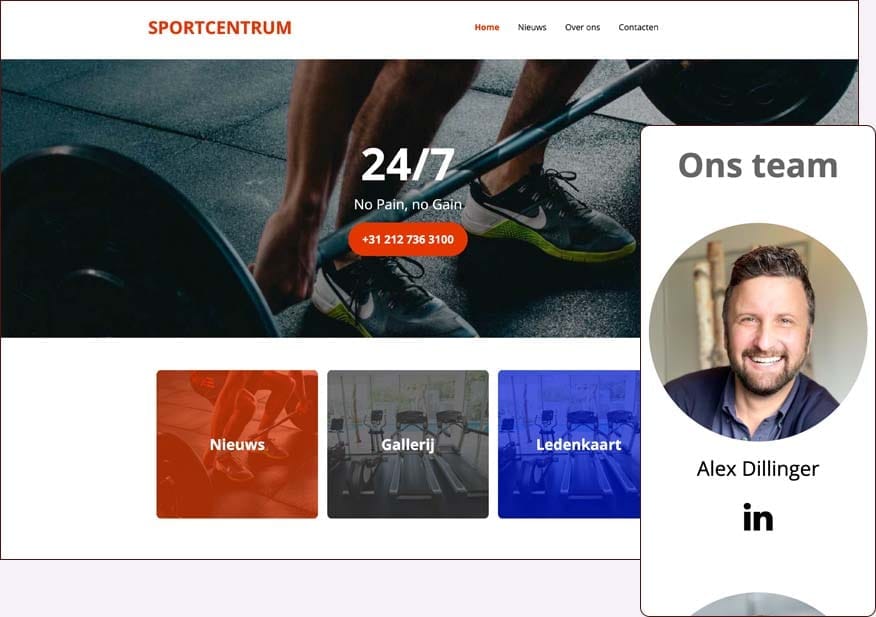Click the No Pain, no Gain tagline

[408, 205]
